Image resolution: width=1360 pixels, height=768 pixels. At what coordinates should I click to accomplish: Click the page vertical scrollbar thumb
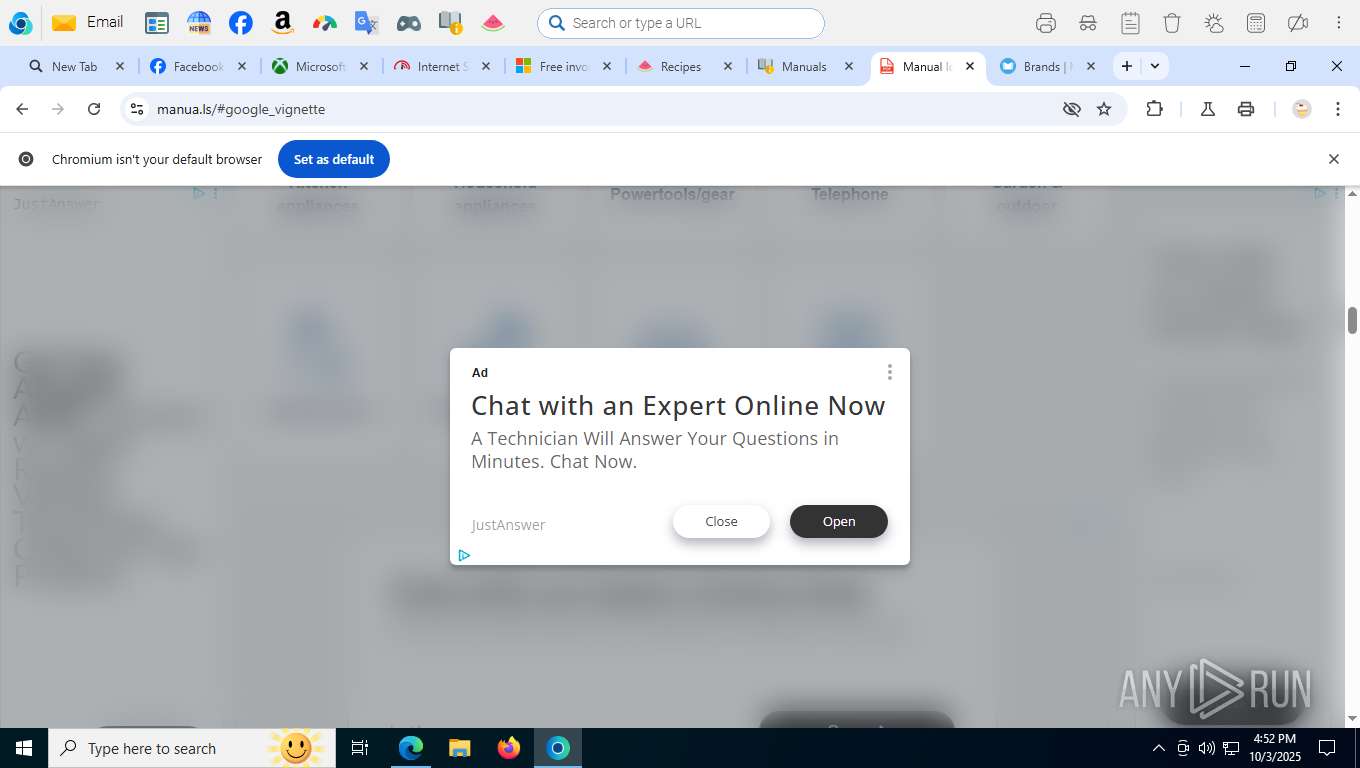tap(1352, 321)
